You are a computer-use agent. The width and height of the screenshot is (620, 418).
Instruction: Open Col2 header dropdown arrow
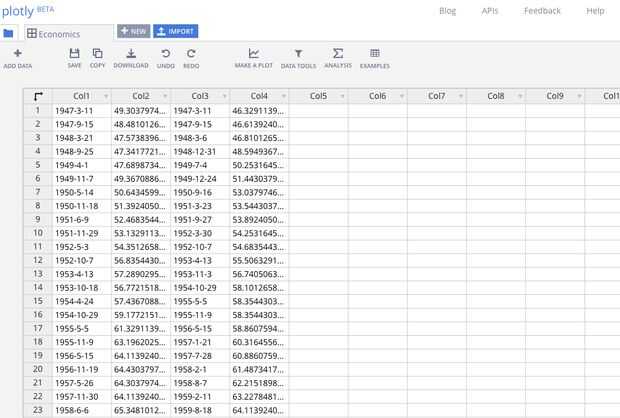(165, 96)
